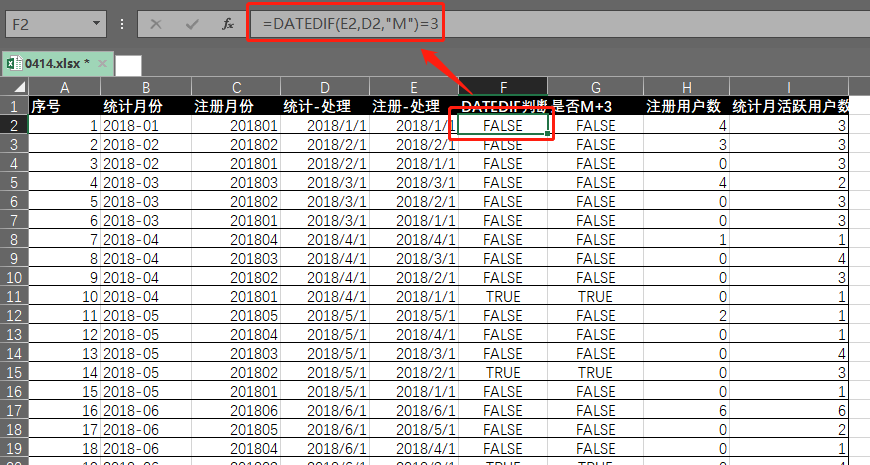Select cell G11 showing TRUE

tap(595, 296)
